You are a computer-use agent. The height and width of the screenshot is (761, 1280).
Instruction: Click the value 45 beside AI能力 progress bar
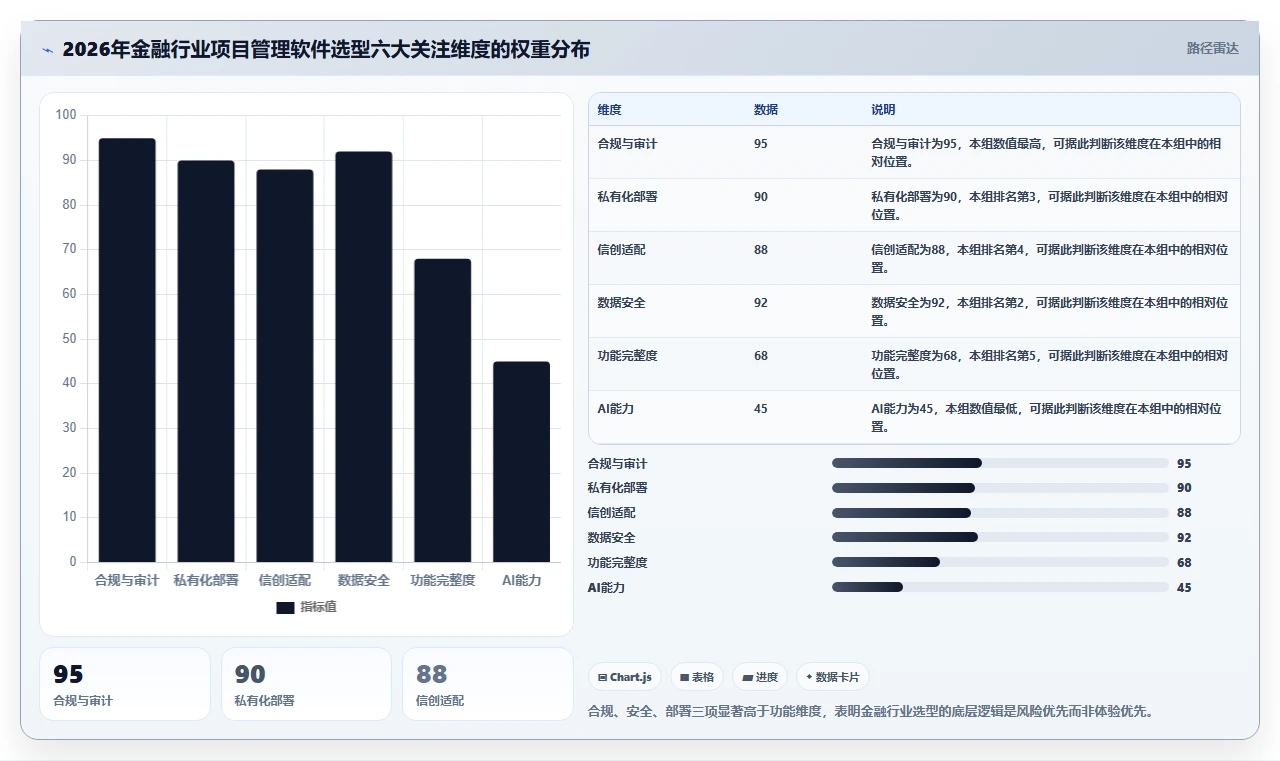point(1184,588)
